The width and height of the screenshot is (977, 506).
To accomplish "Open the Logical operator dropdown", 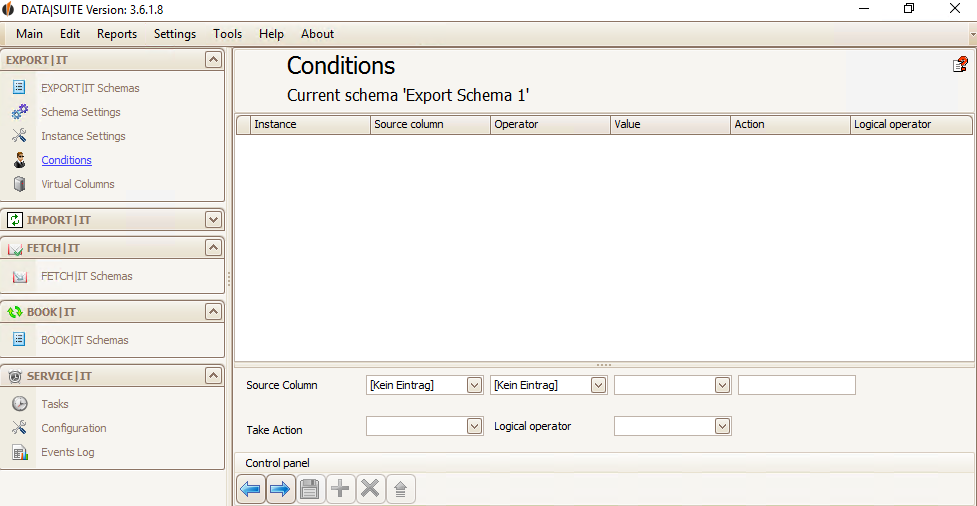I will [722, 426].
